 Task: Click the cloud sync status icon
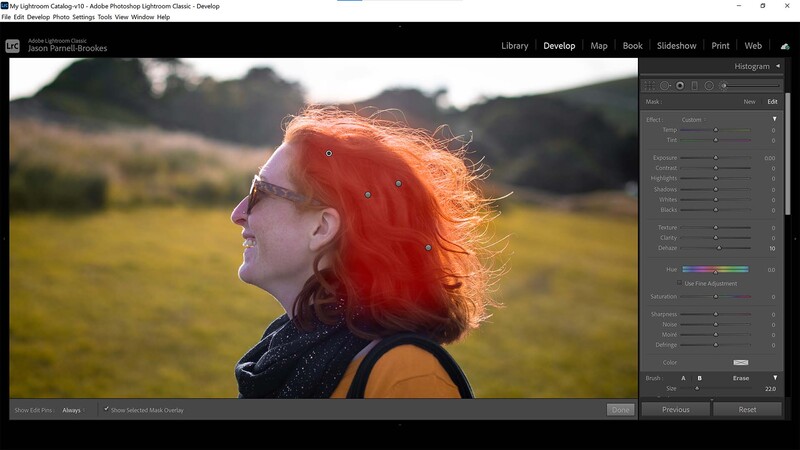785,46
